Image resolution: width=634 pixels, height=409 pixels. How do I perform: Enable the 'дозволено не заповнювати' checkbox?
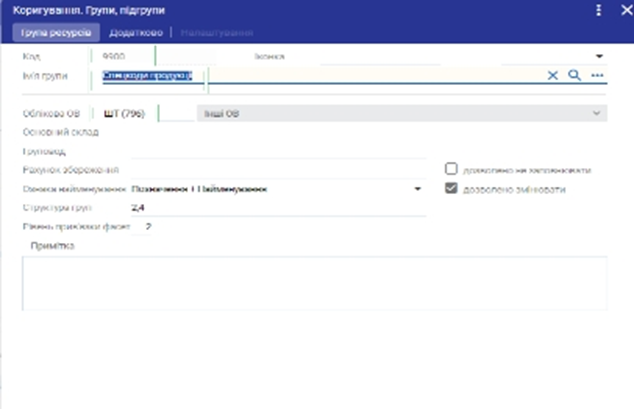point(452,170)
